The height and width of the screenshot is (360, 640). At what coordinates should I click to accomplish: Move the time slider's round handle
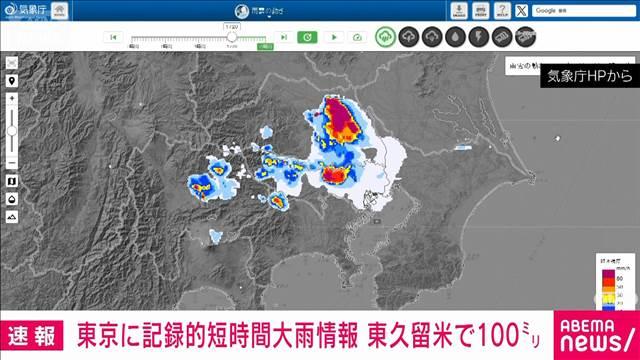point(232,37)
